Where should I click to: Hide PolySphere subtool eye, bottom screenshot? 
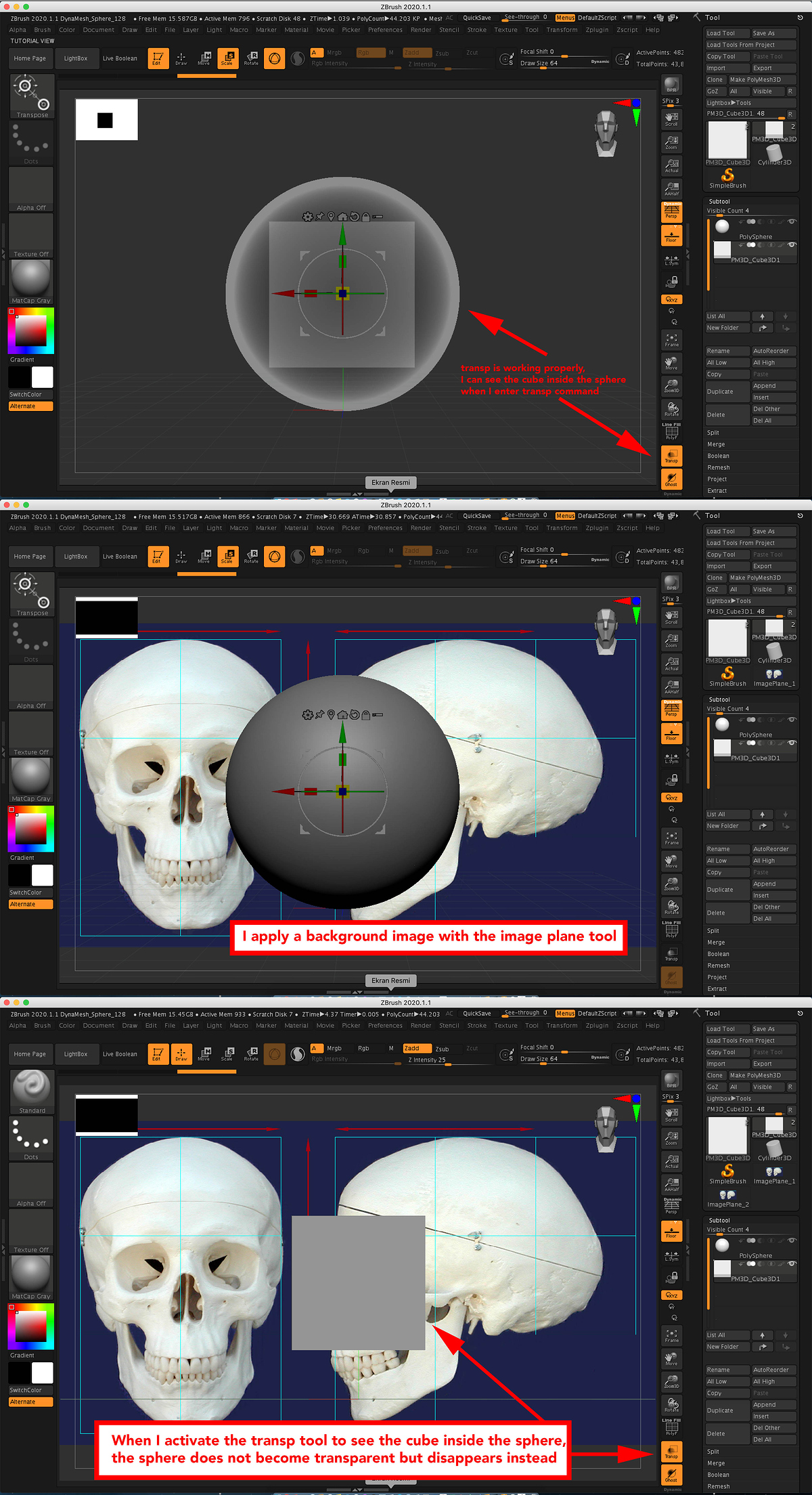click(x=791, y=1240)
